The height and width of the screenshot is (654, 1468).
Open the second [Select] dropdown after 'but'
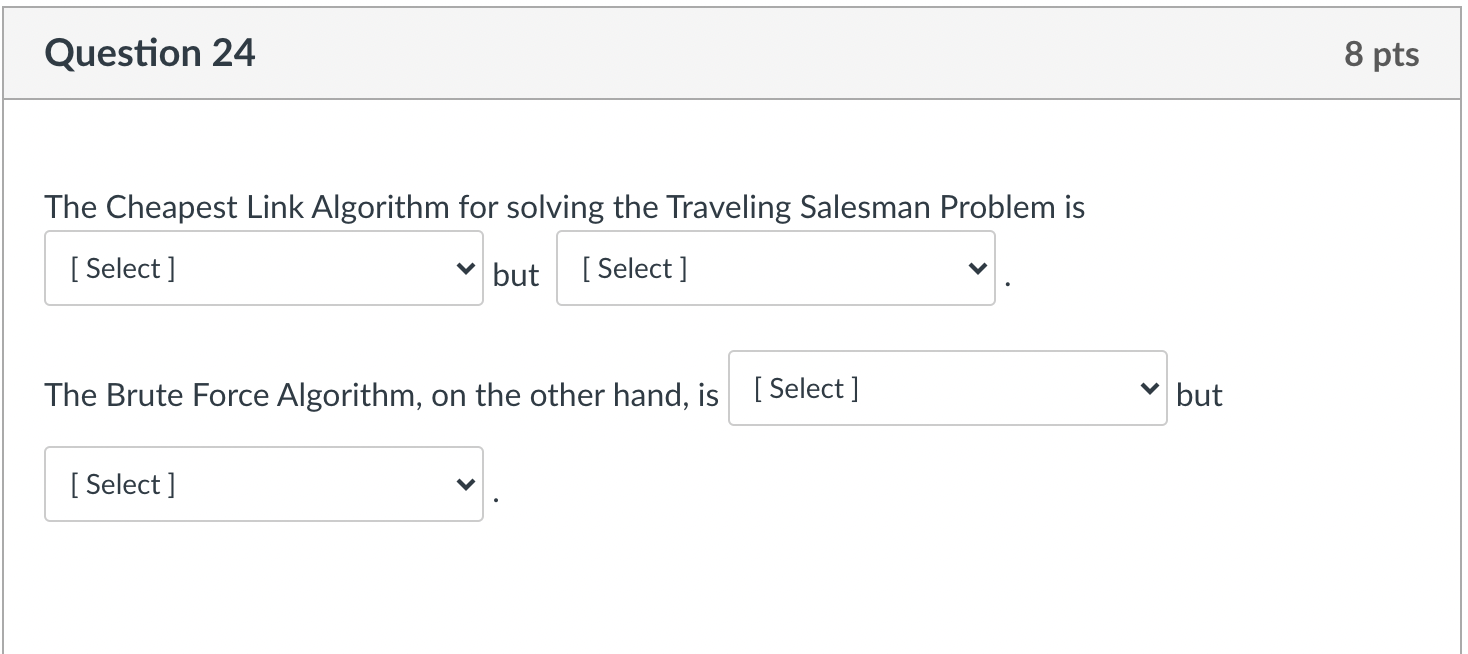[775, 267]
